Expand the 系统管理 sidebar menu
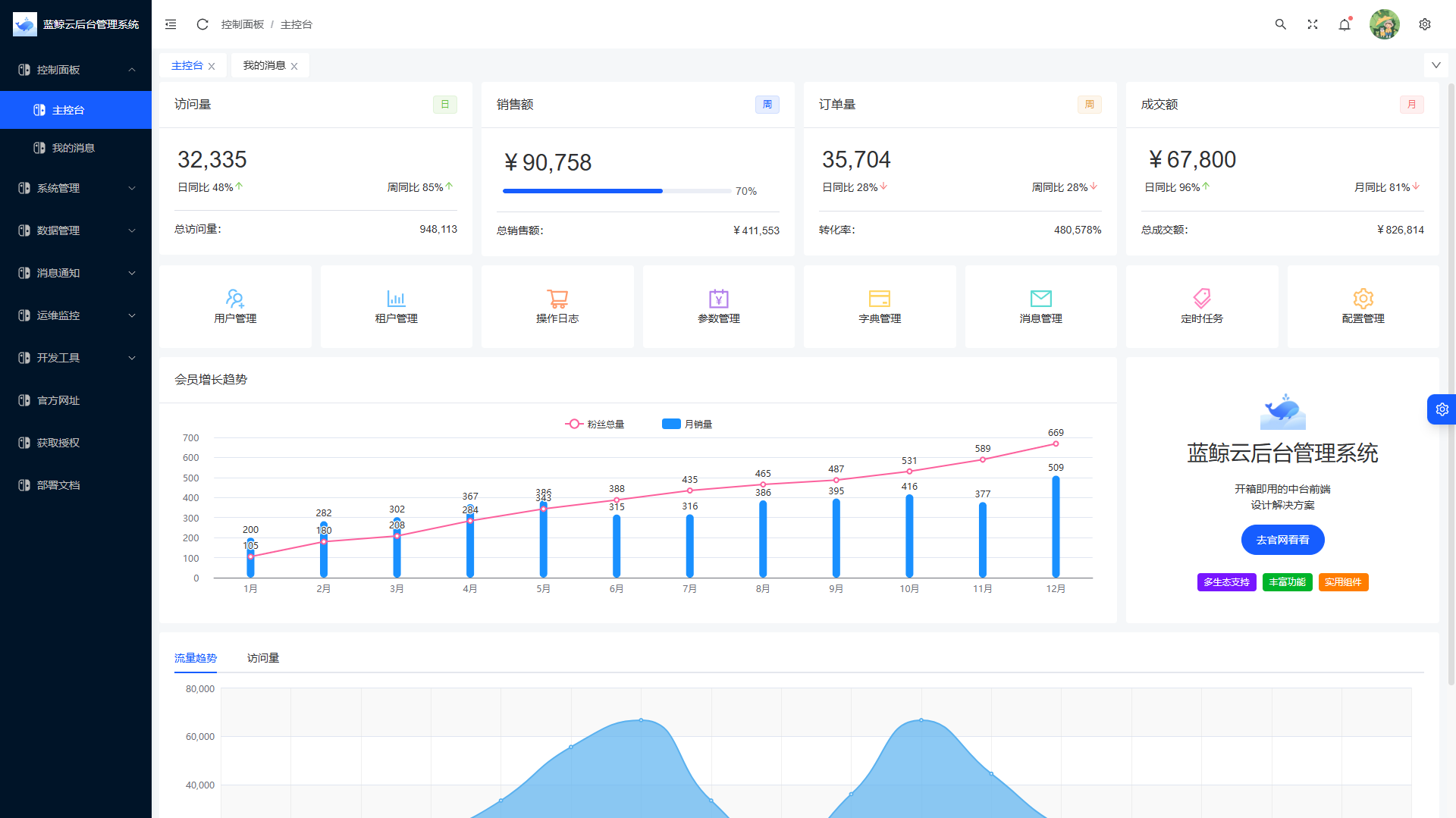The image size is (1456, 818). [x=76, y=188]
